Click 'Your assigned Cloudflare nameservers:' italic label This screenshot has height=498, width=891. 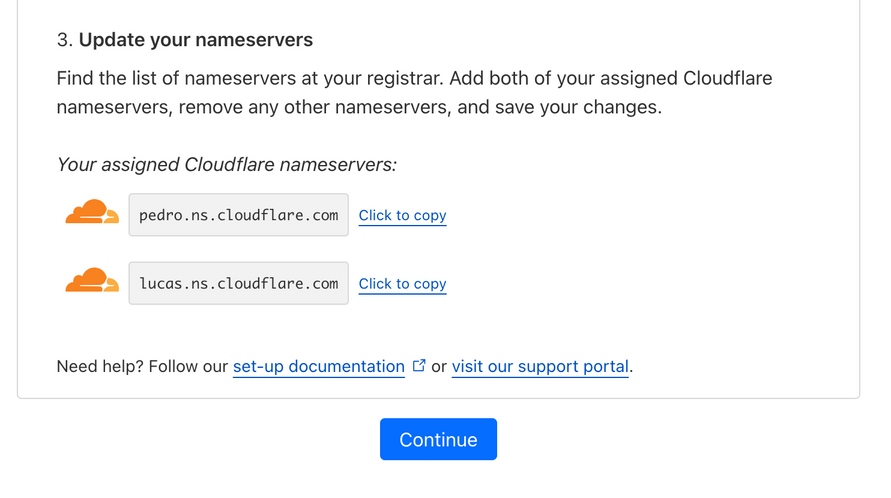pos(226,165)
